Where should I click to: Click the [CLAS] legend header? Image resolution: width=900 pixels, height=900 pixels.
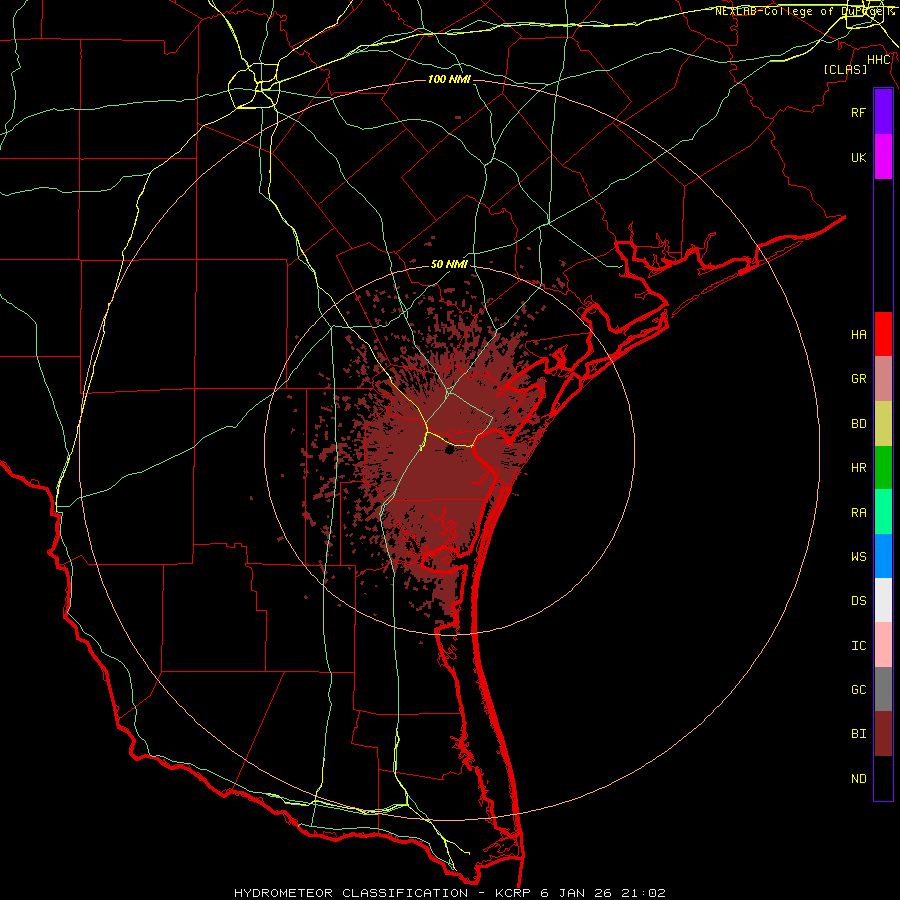coord(845,69)
